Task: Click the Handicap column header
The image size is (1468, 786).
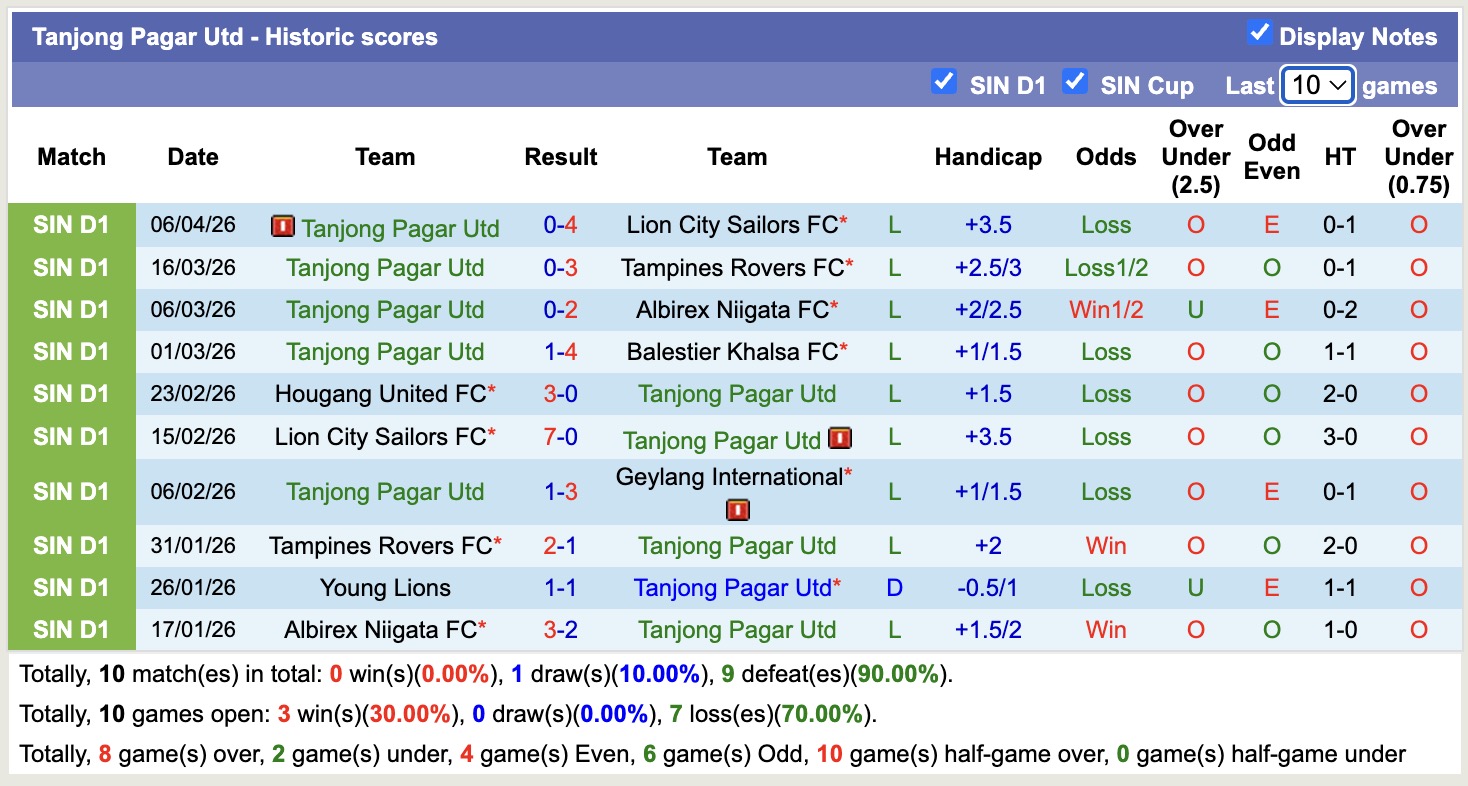Action: click(988, 157)
